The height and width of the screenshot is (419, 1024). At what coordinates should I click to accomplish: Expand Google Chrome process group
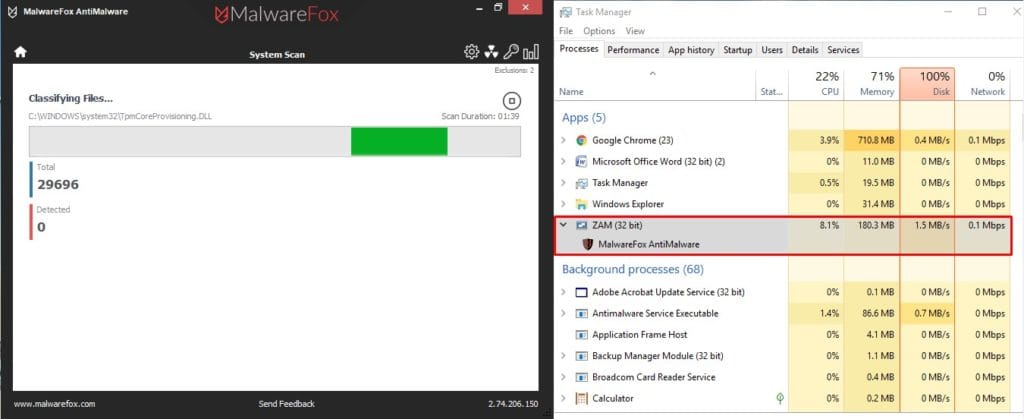tap(564, 140)
